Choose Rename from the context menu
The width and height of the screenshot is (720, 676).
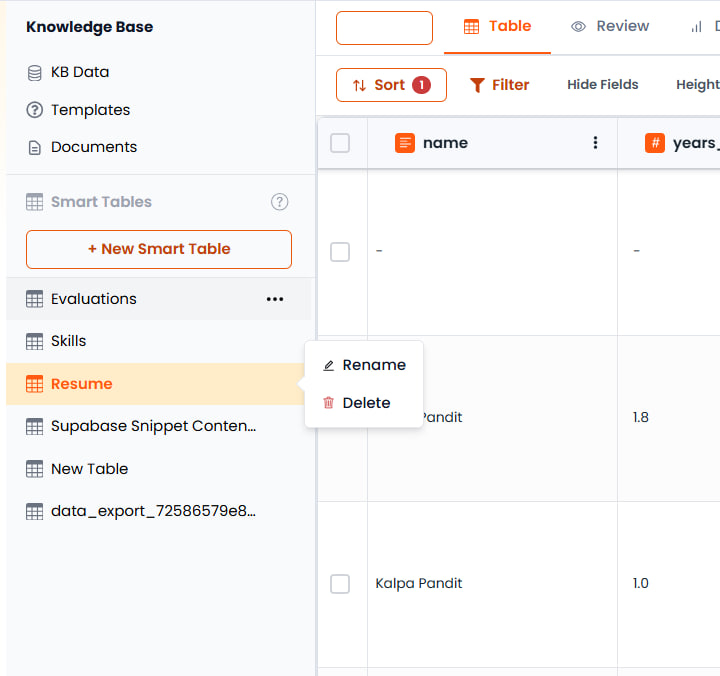pos(365,365)
